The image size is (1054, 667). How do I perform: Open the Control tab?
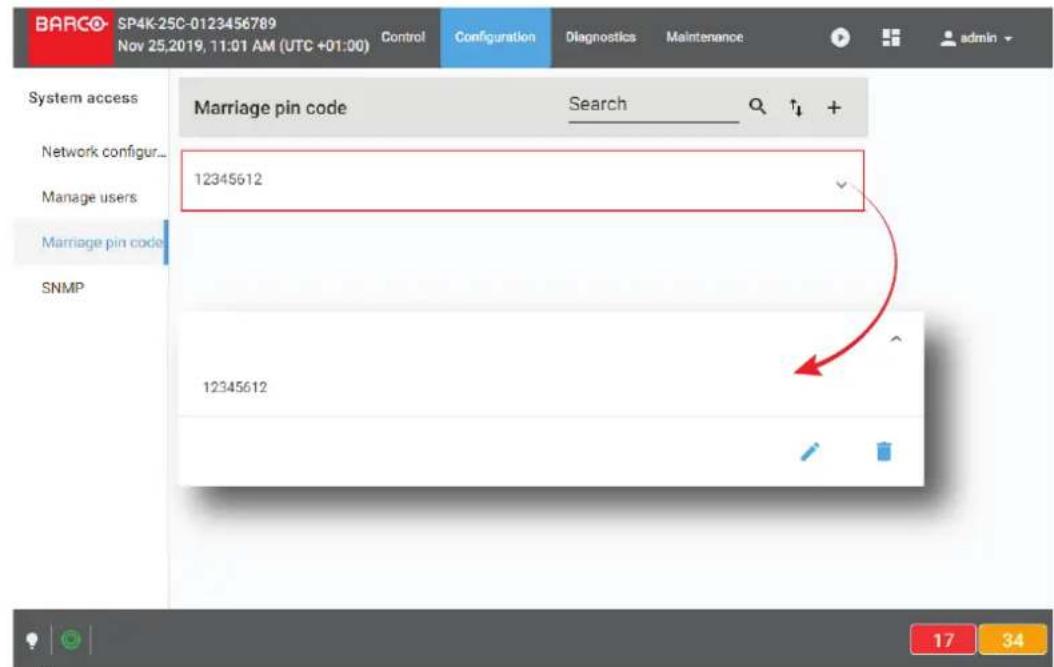pyautogui.click(x=403, y=37)
